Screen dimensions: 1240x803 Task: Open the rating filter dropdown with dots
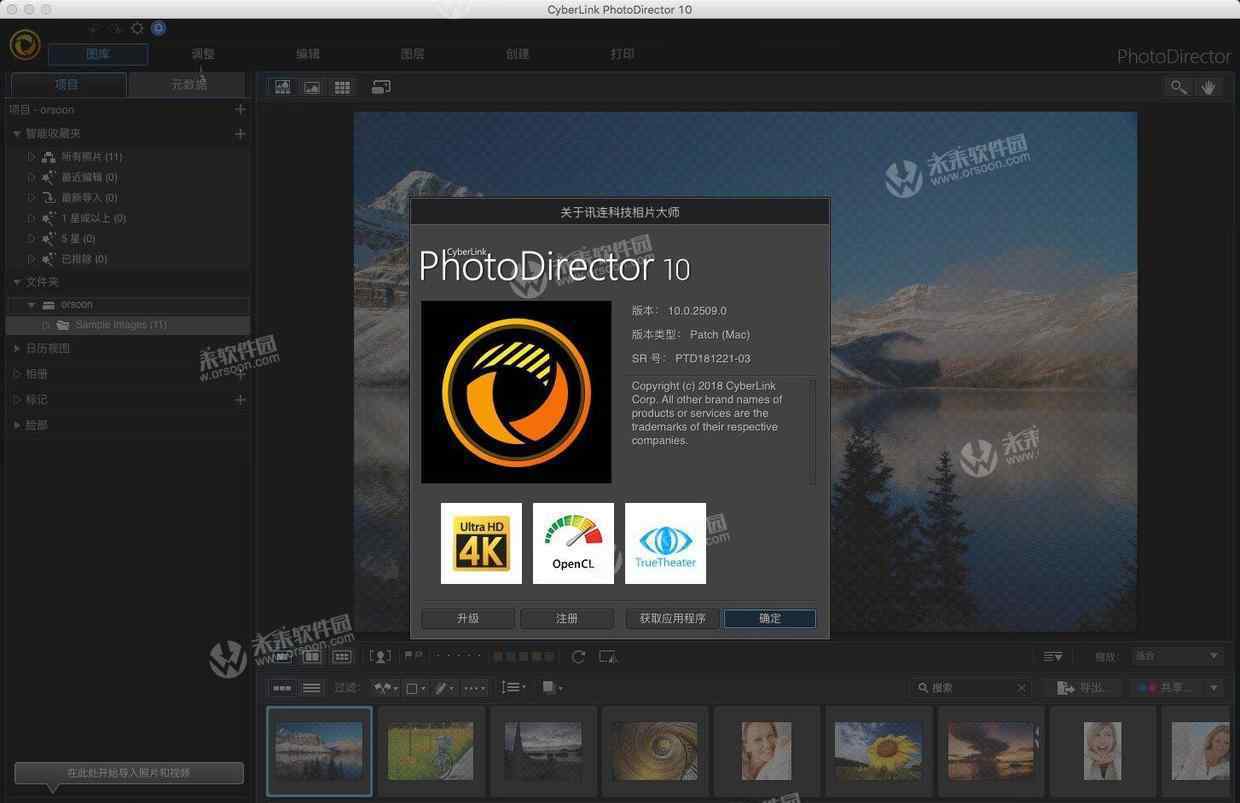(475, 688)
